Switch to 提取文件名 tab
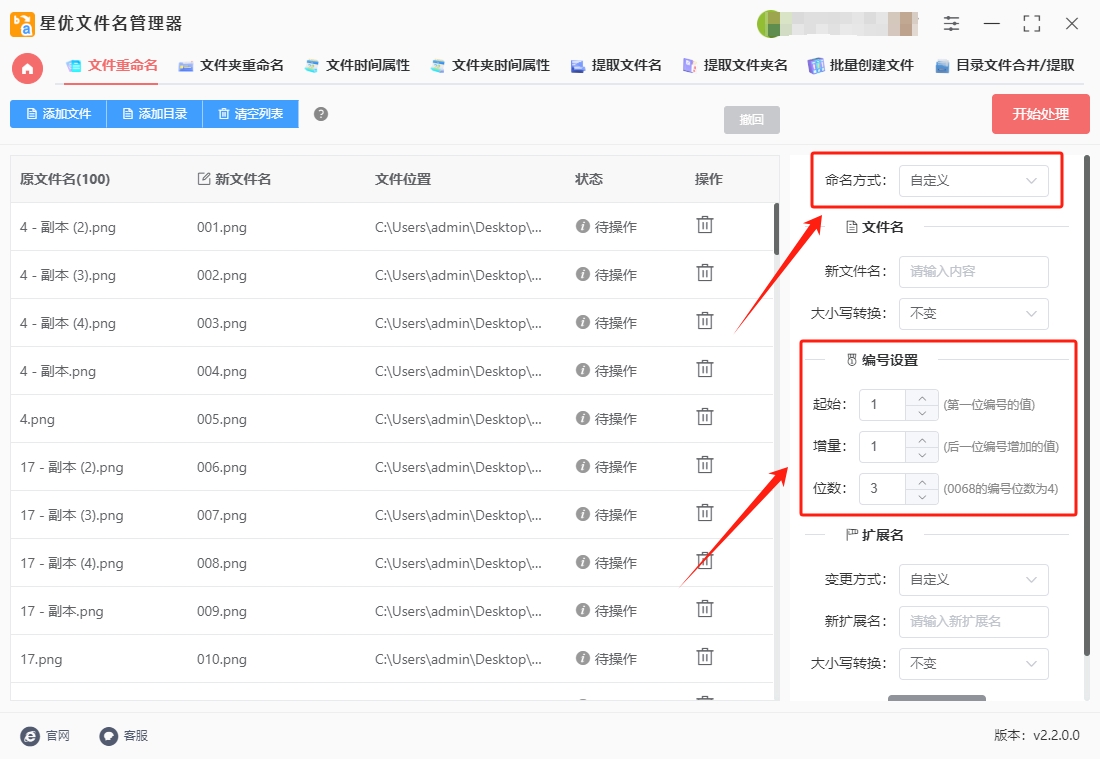This screenshot has width=1100, height=760. pos(616,66)
